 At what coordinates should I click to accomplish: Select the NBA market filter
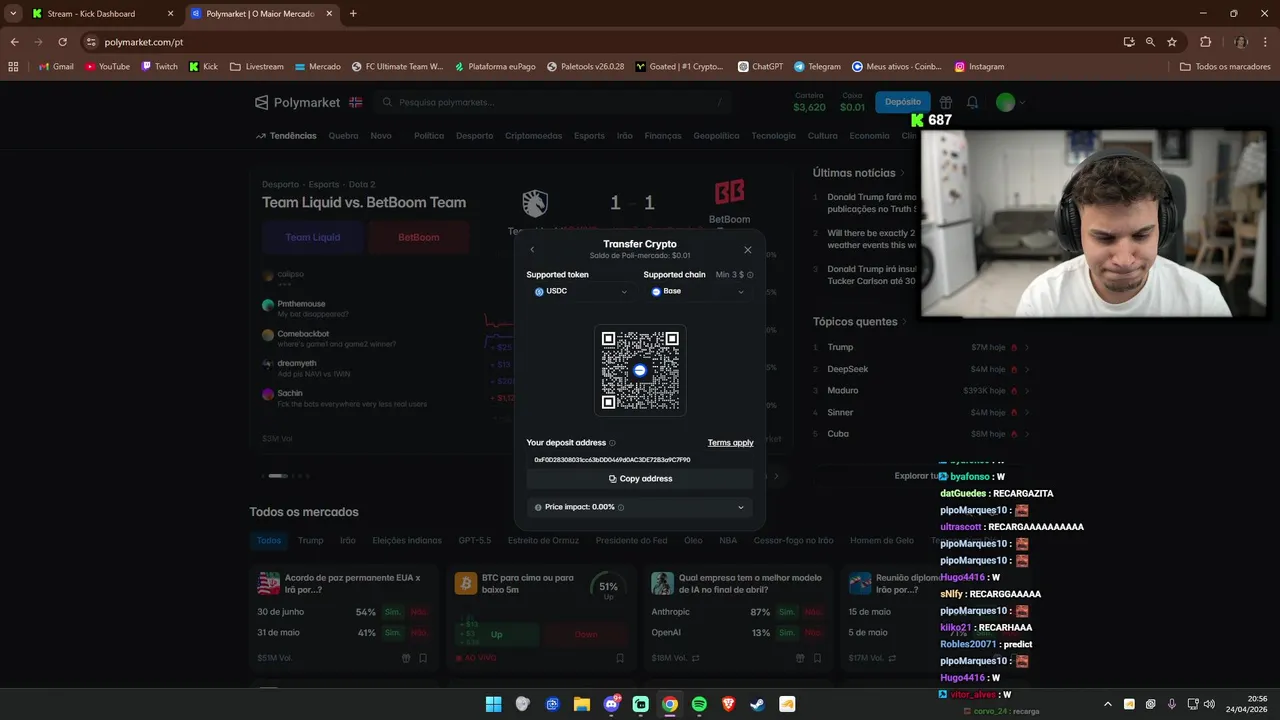(x=728, y=541)
